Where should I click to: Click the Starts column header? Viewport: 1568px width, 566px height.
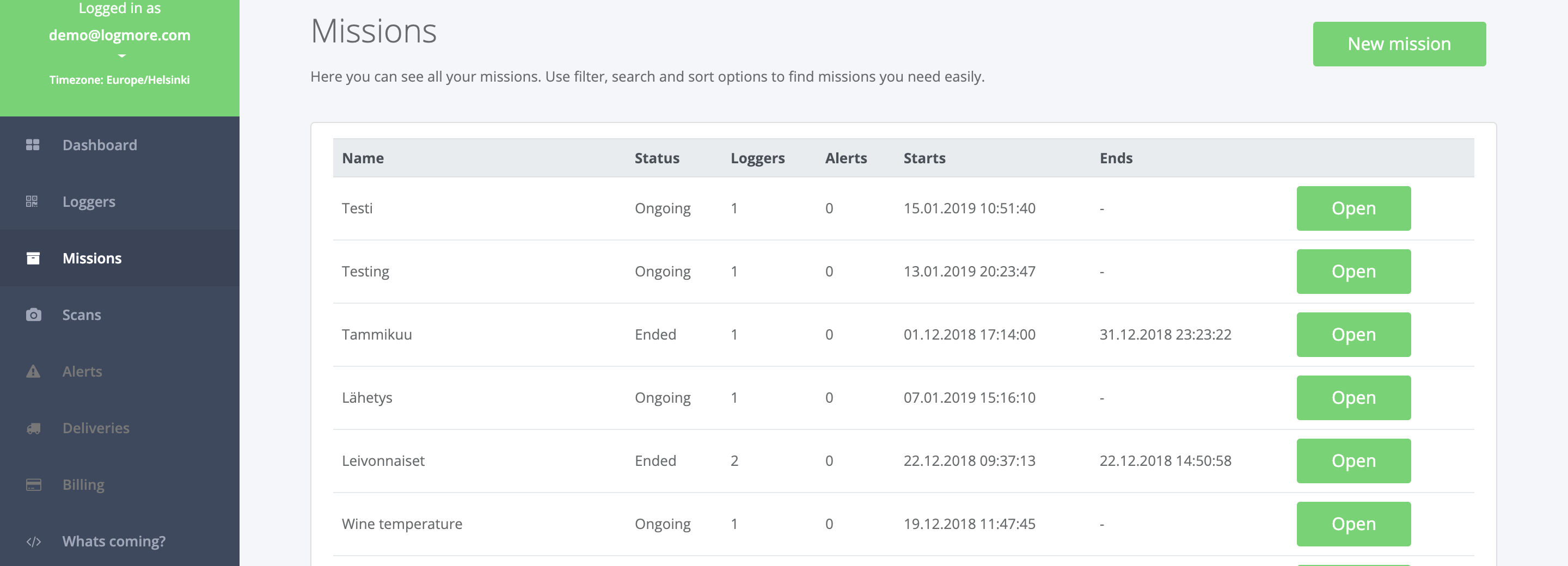[924, 158]
